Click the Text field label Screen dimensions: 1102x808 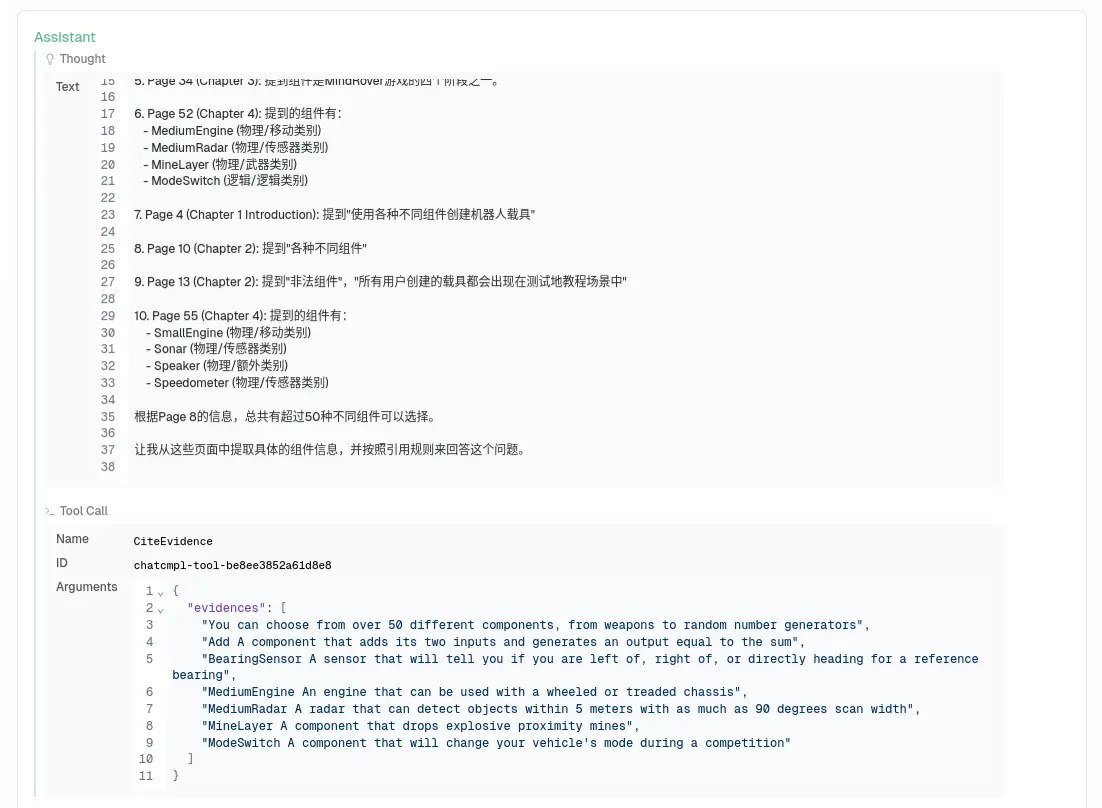(68, 87)
